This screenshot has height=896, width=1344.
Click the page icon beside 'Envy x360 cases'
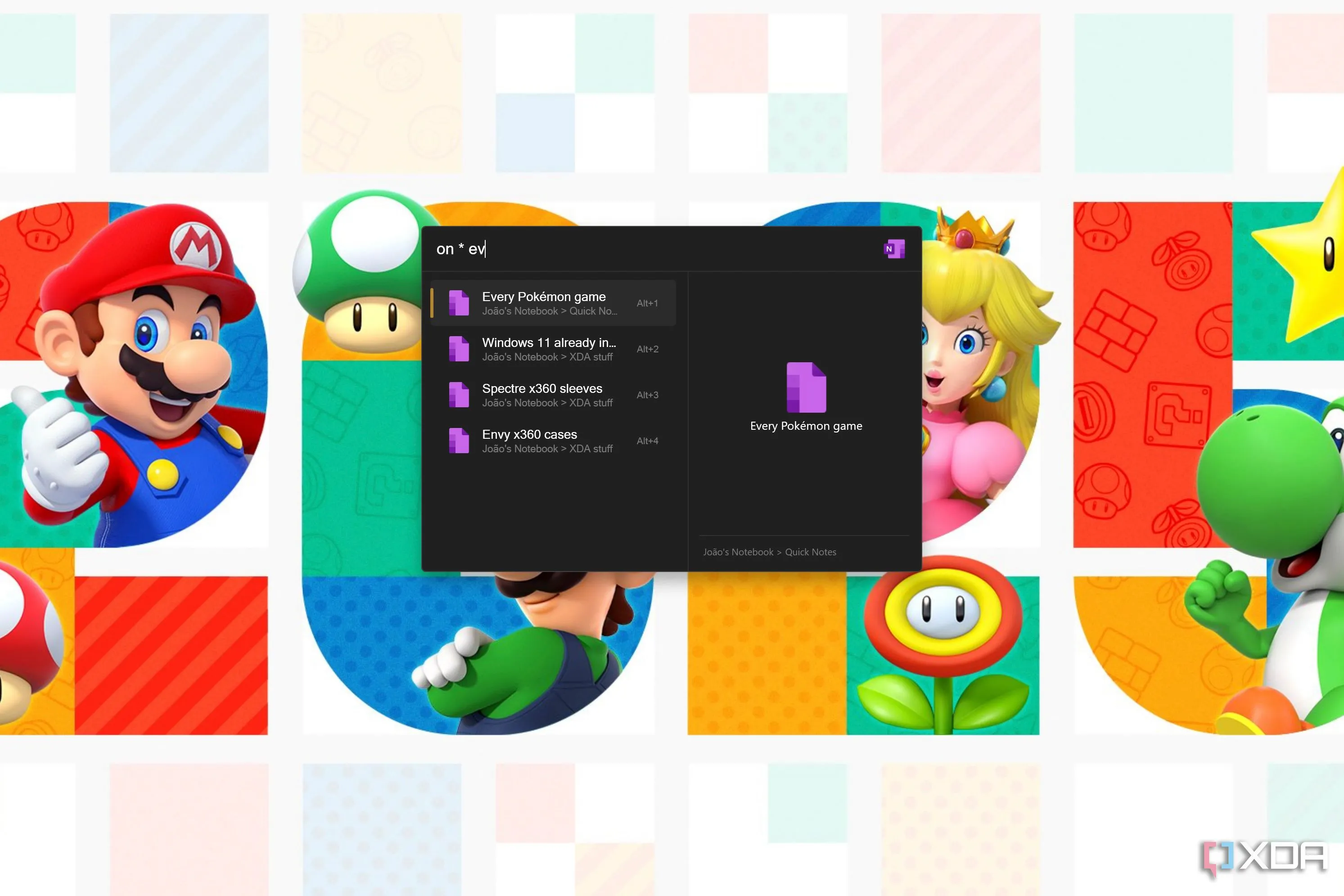pyautogui.click(x=459, y=441)
